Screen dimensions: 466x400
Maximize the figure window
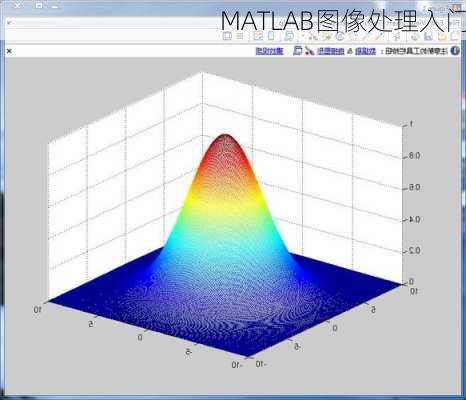tap(39, 6)
